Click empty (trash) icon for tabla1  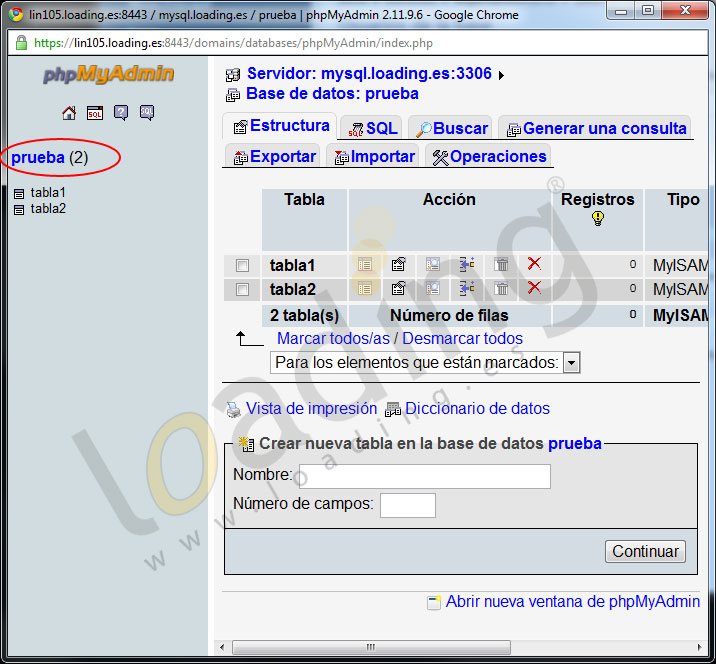(501, 264)
